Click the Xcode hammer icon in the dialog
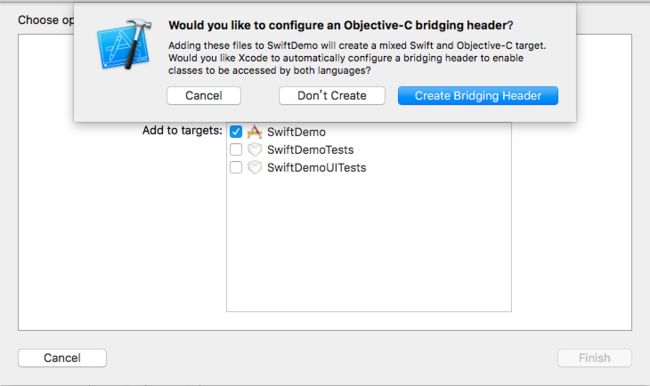 pyautogui.click(x=124, y=44)
